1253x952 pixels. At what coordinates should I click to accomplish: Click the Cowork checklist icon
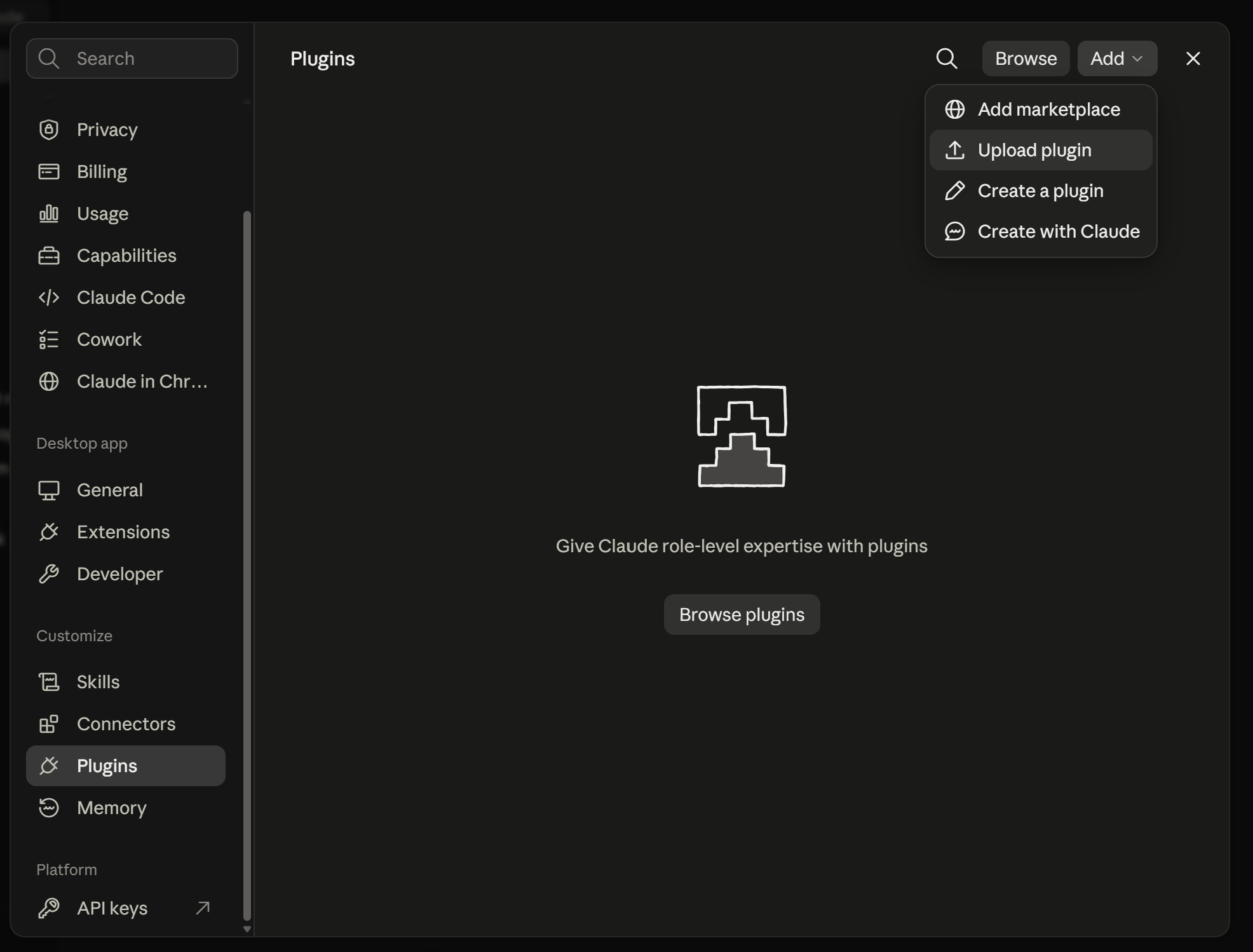click(x=49, y=339)
